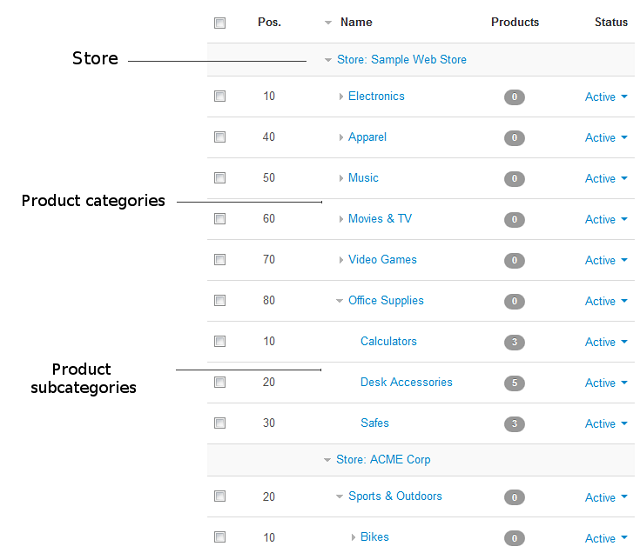The height and width of the screenshot is (553, 640).
Task: Click the Office Supplies products count badge
Action: pyautogui.click(x=514, y=301)
